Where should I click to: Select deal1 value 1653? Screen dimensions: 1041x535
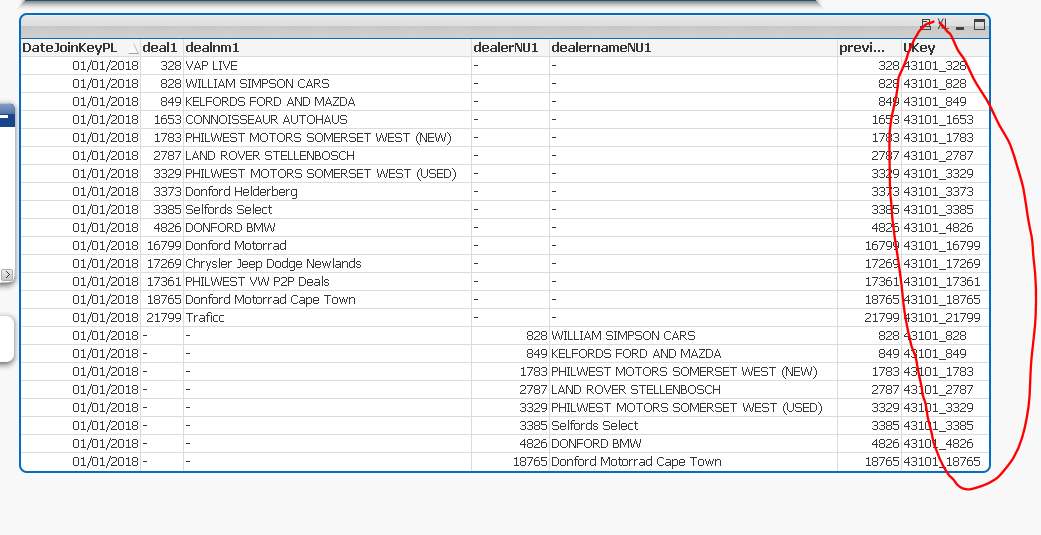(x=167, y=119)
